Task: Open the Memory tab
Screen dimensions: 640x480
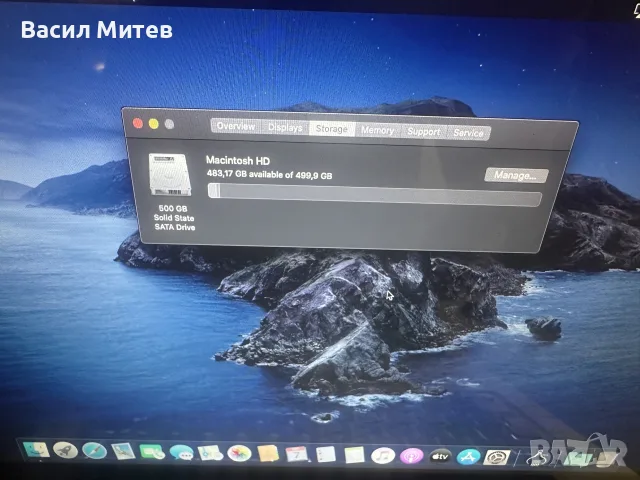Action: point(378,130)
